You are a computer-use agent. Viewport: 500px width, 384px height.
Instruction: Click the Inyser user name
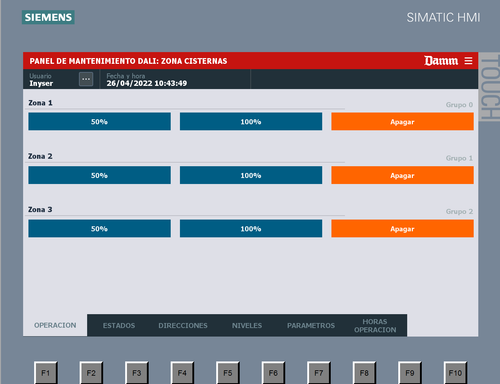41,83
